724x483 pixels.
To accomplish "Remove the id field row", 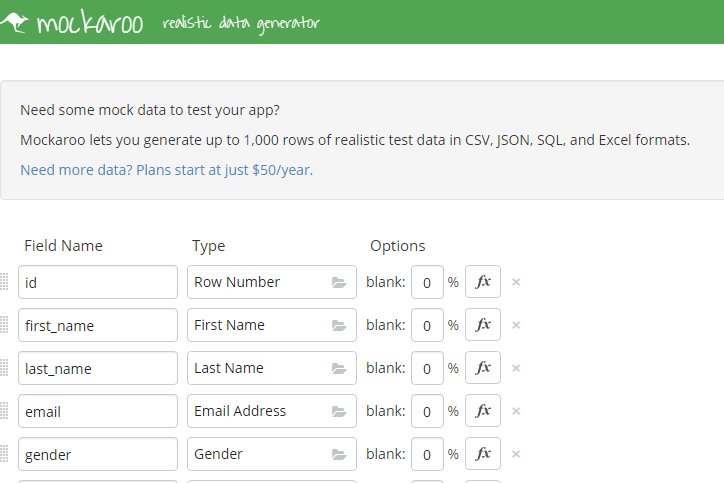I will click(x=516, y=282).
